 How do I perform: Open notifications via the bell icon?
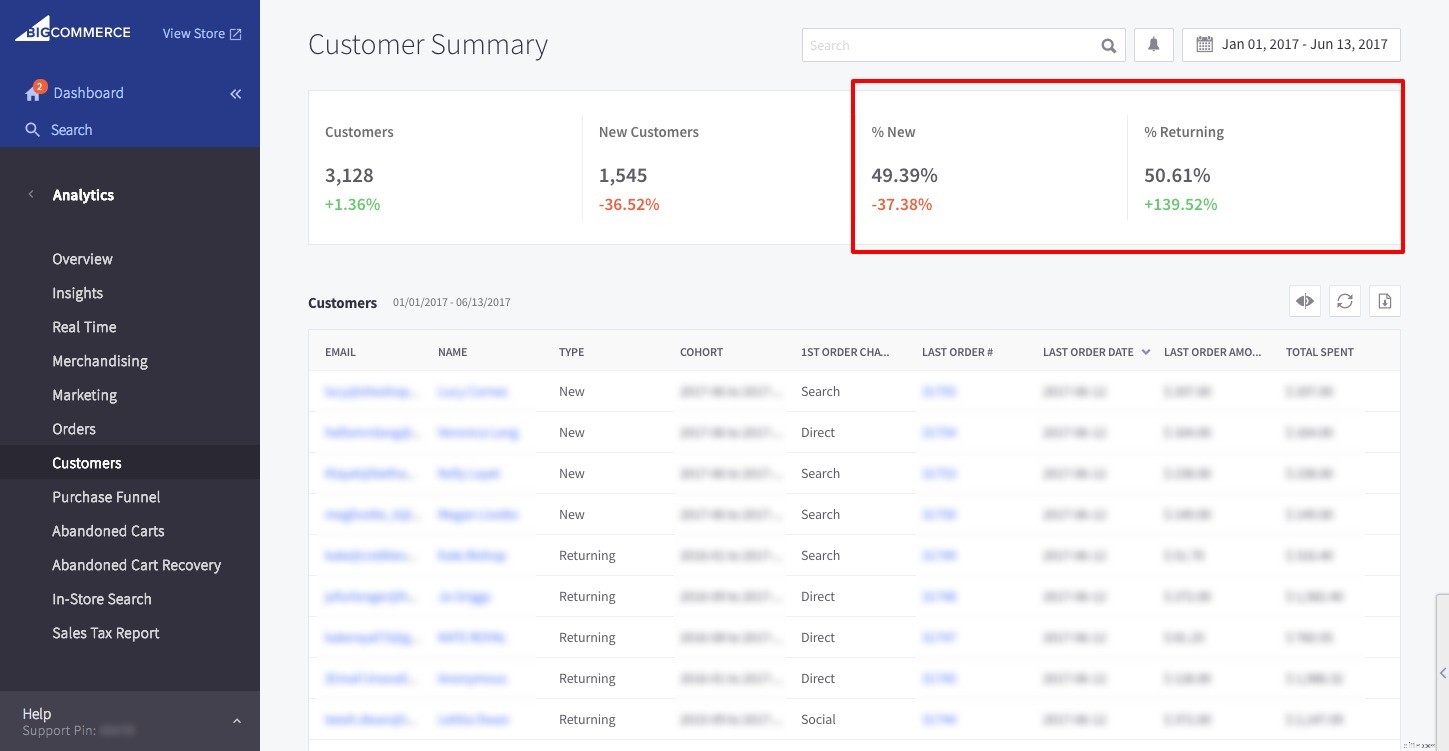click(1153, 44)
